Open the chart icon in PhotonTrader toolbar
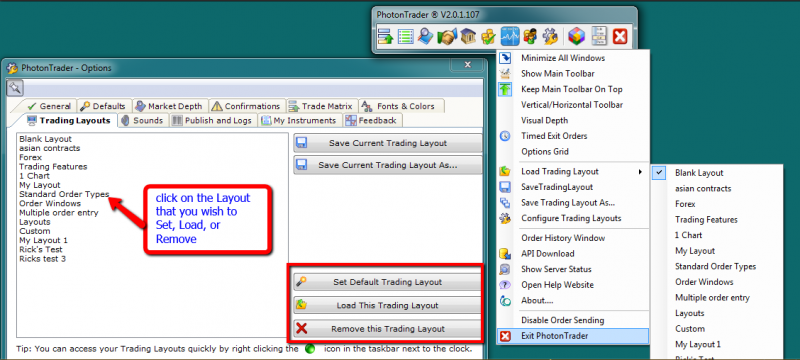This screenshot has height=360, width=800. pos(510,37)
